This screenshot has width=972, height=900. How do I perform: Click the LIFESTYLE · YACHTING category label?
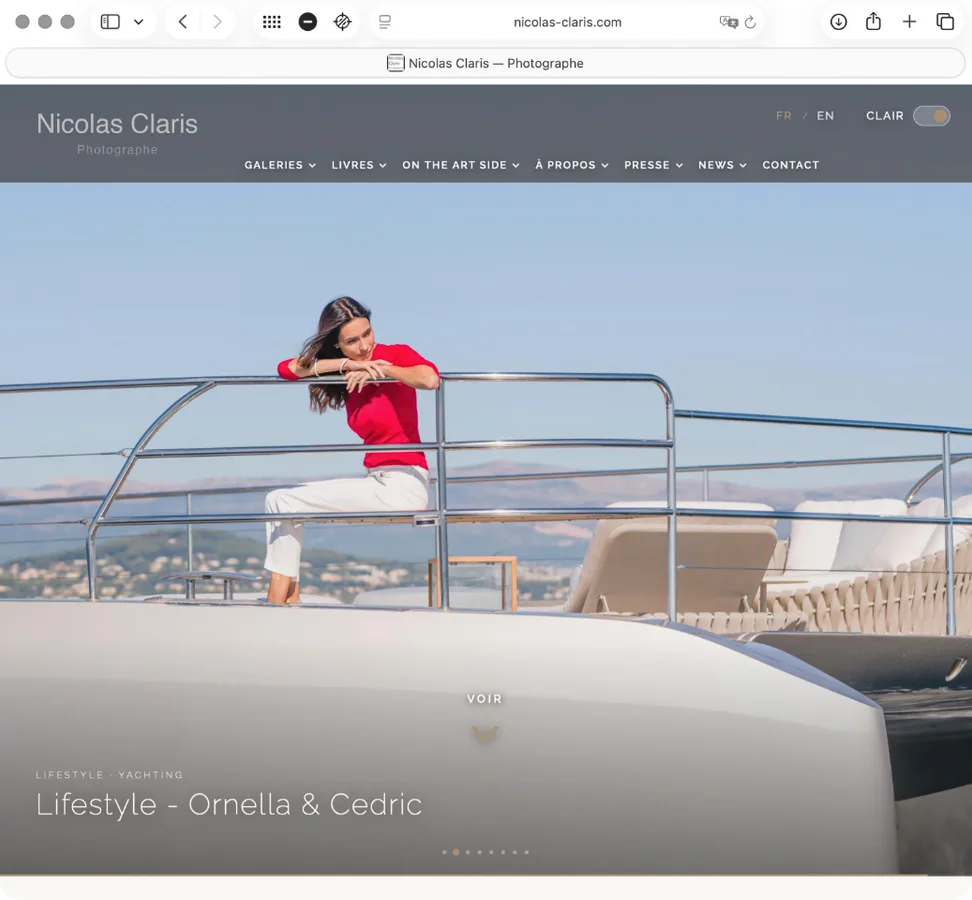[109, 775]
